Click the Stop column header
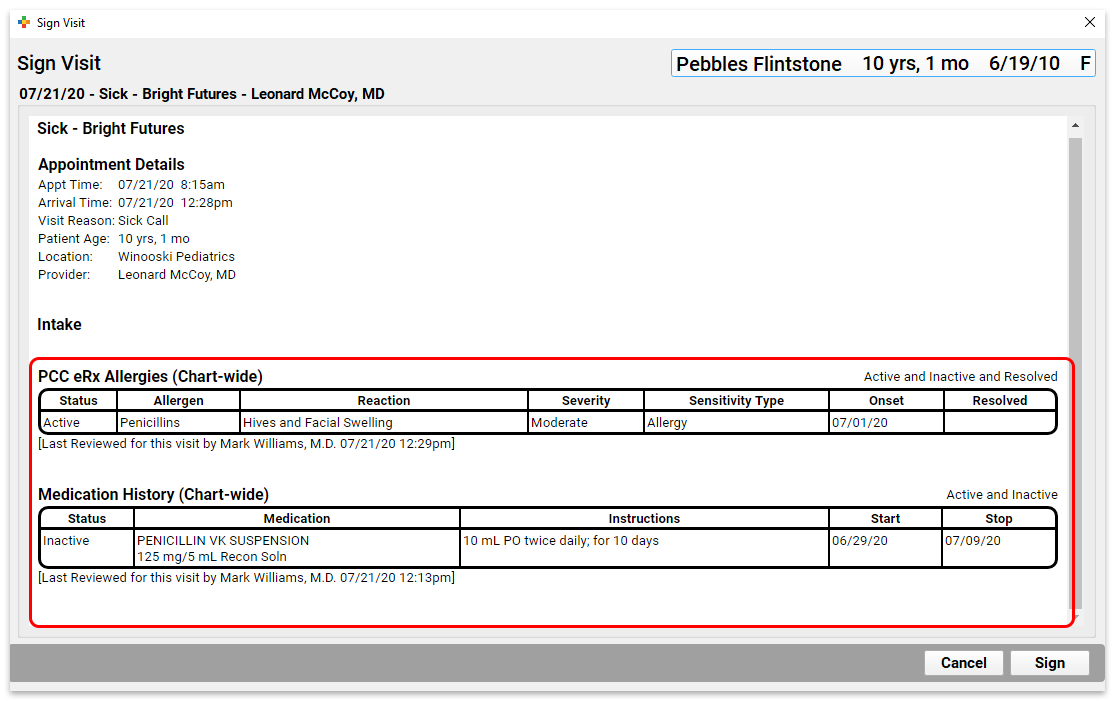 [x=998, y=518]
